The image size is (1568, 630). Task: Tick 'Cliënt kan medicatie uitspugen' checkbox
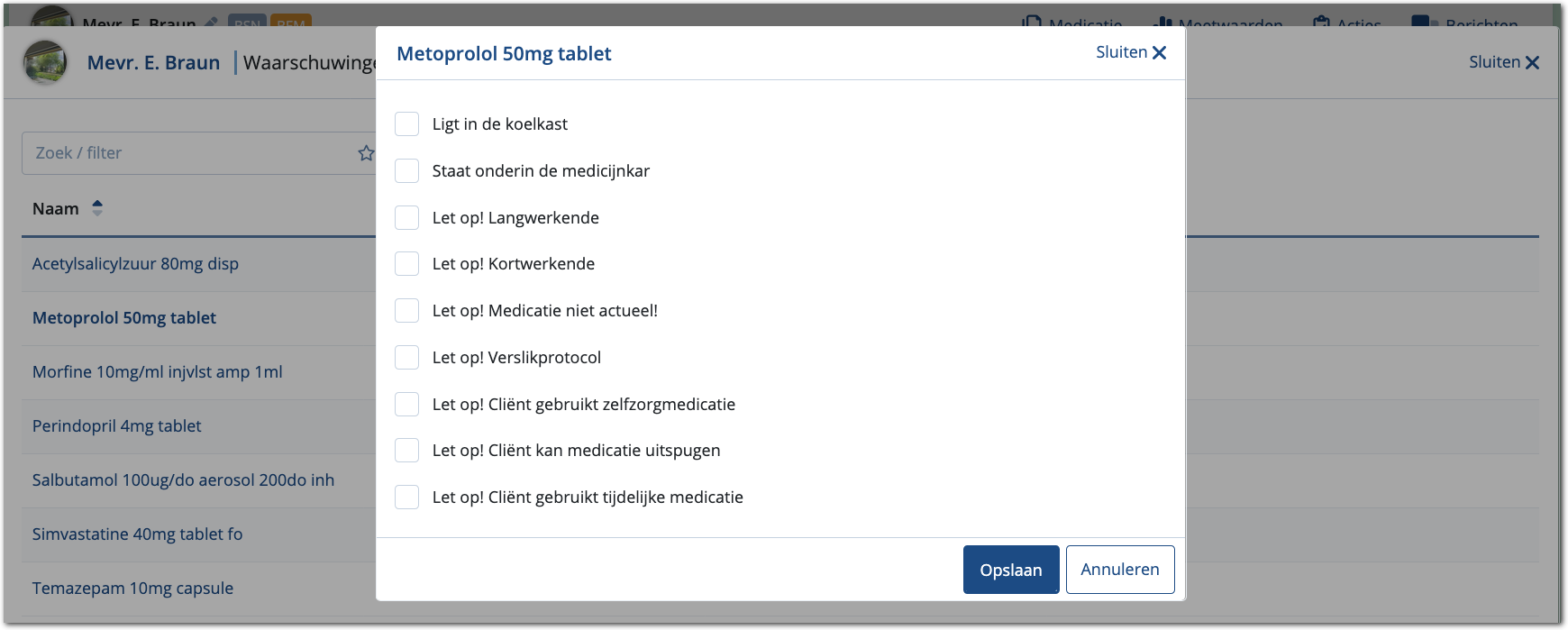pos(407,451)
